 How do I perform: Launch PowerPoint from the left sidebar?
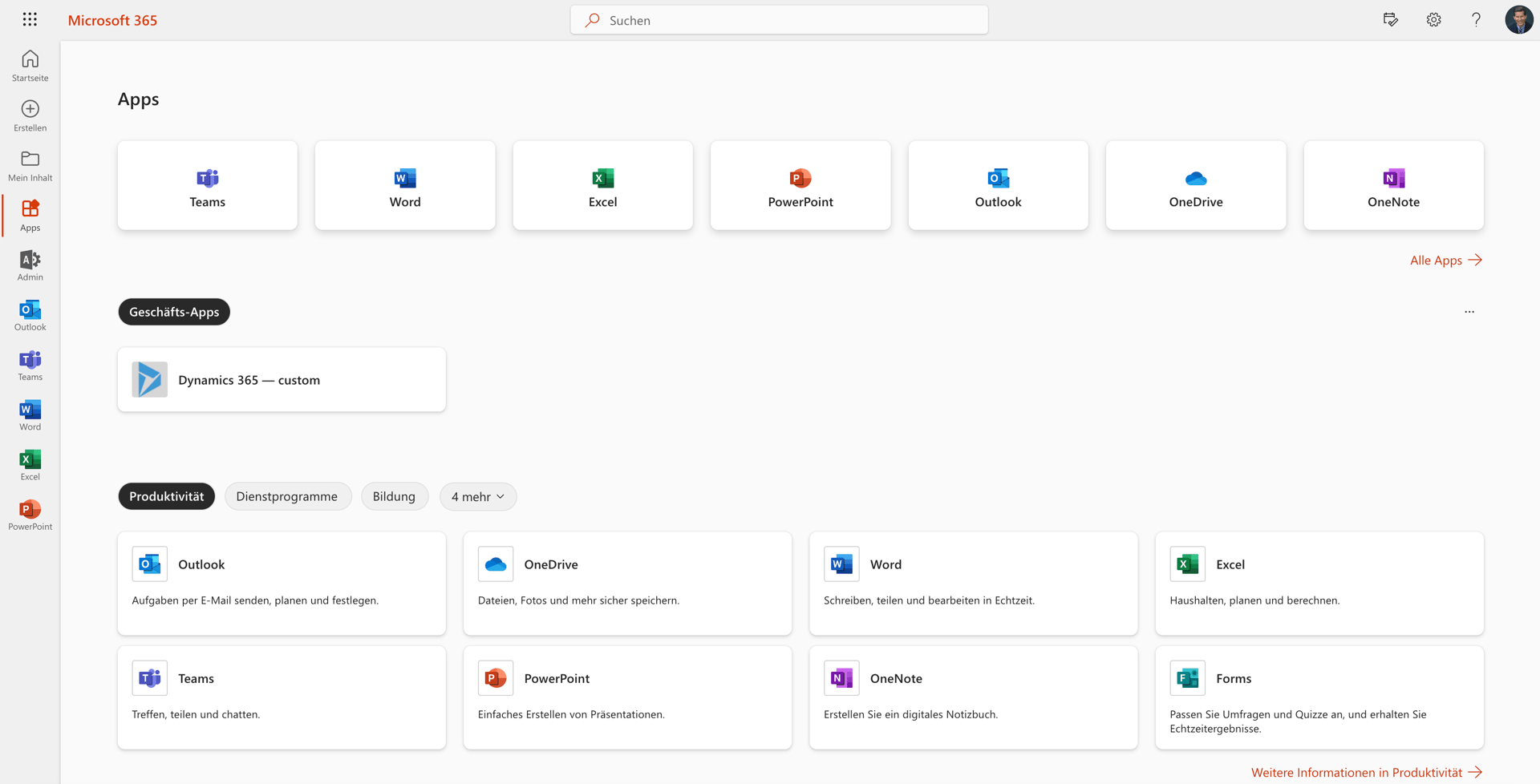click(x=30, y=515)
